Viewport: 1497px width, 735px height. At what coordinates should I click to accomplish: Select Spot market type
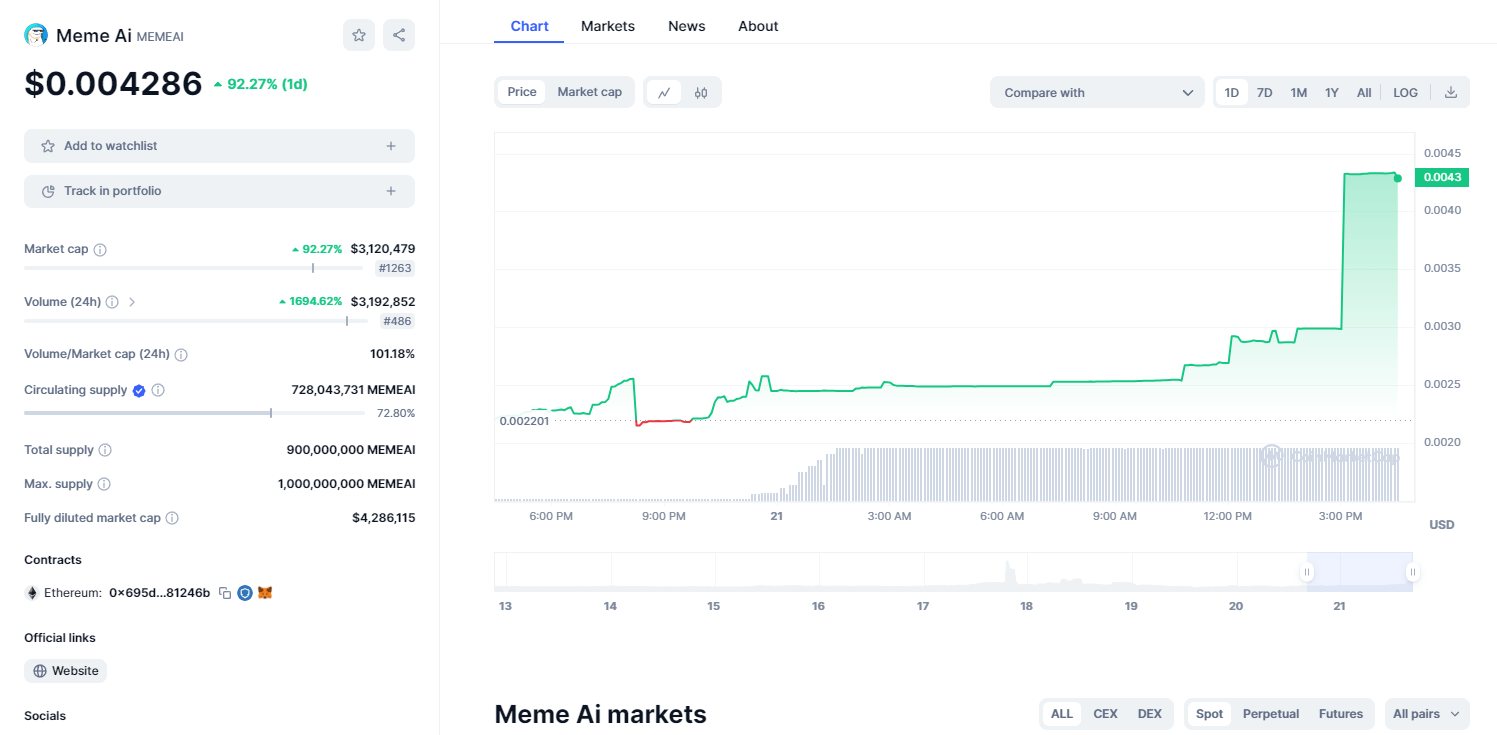[1210, 714]
